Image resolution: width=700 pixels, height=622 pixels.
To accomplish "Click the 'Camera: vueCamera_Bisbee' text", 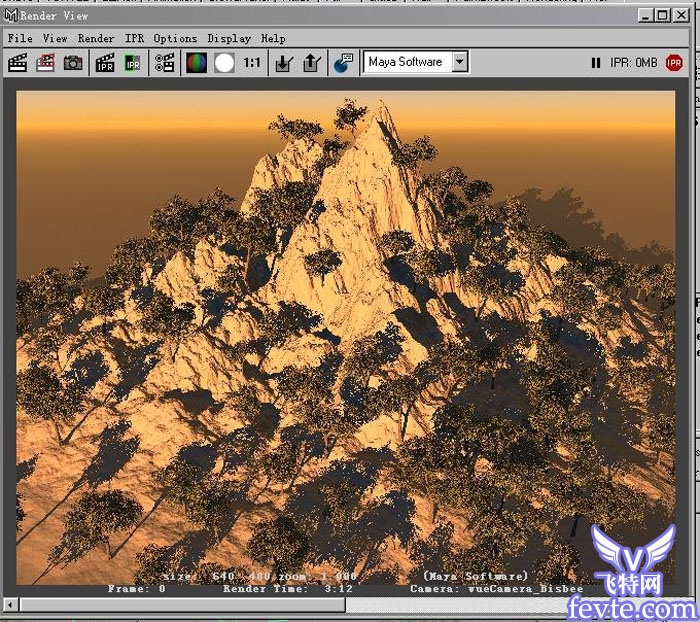I will click(496, 589).
